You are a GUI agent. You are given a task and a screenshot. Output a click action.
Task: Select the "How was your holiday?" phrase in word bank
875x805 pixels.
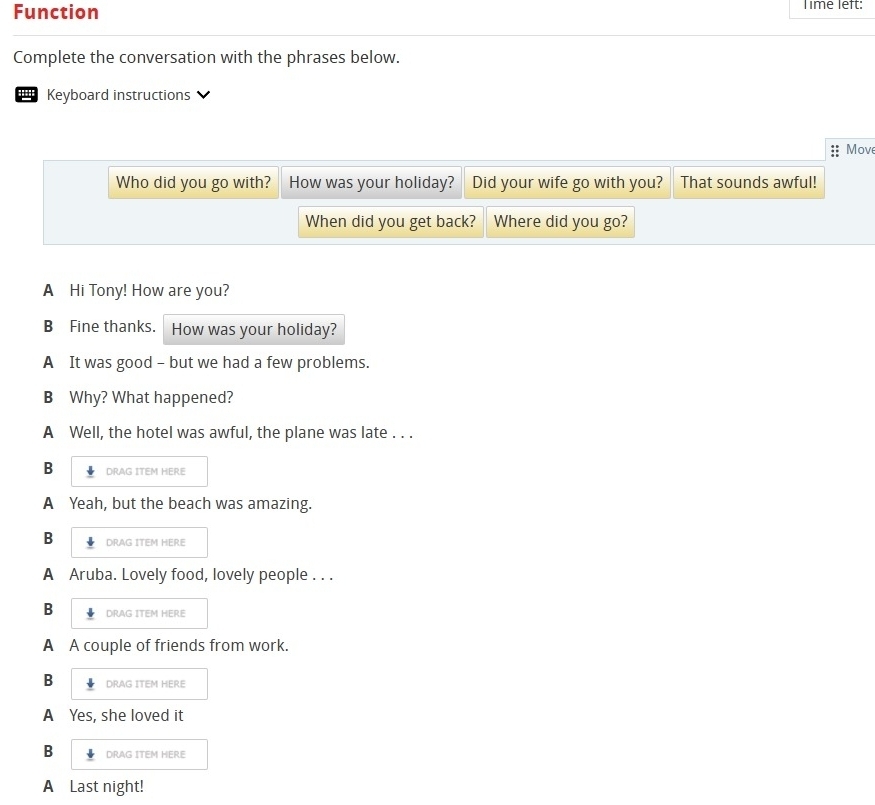371,183
